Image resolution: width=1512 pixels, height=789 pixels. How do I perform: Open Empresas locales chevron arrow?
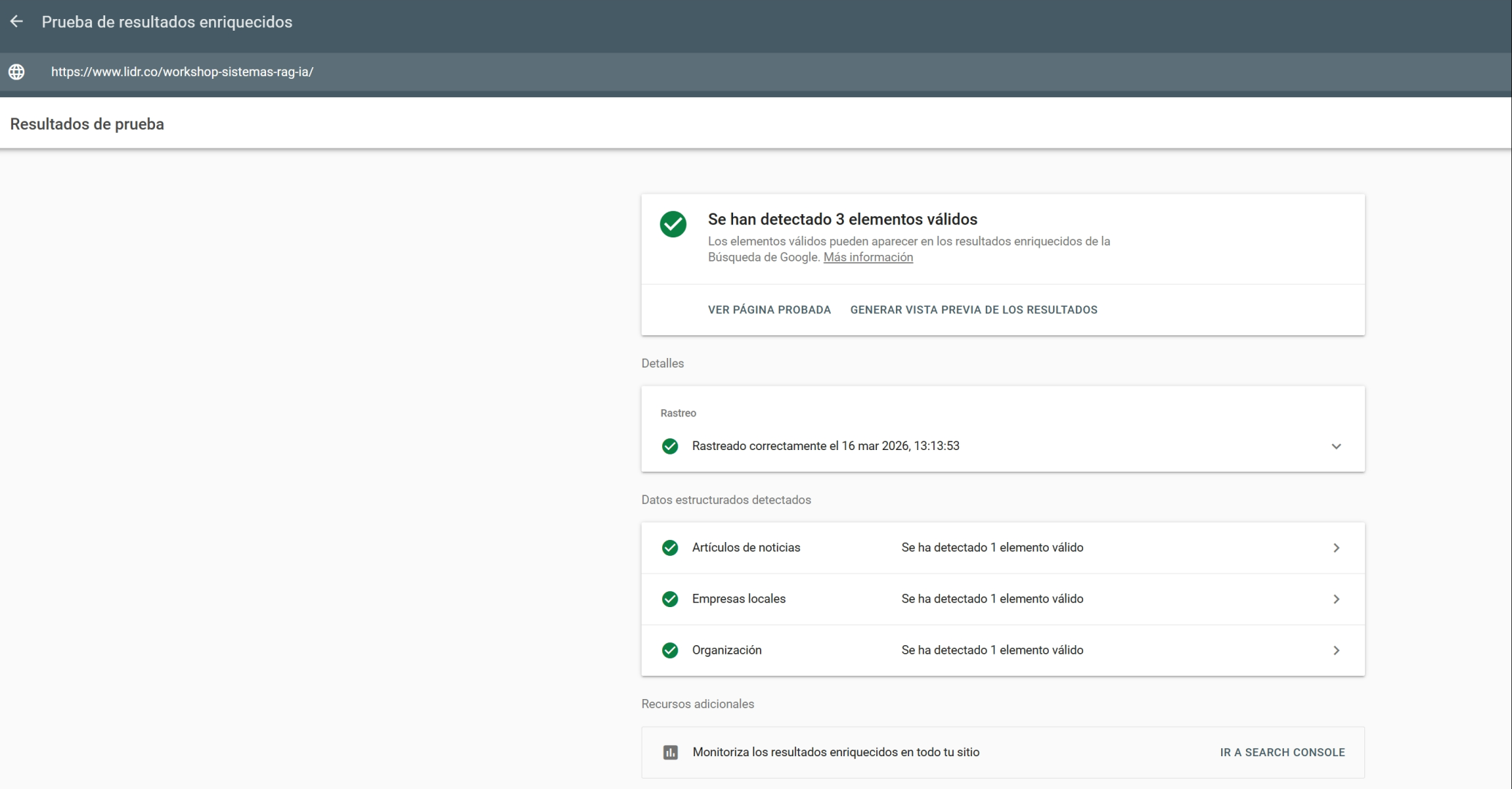(1336, 599)
